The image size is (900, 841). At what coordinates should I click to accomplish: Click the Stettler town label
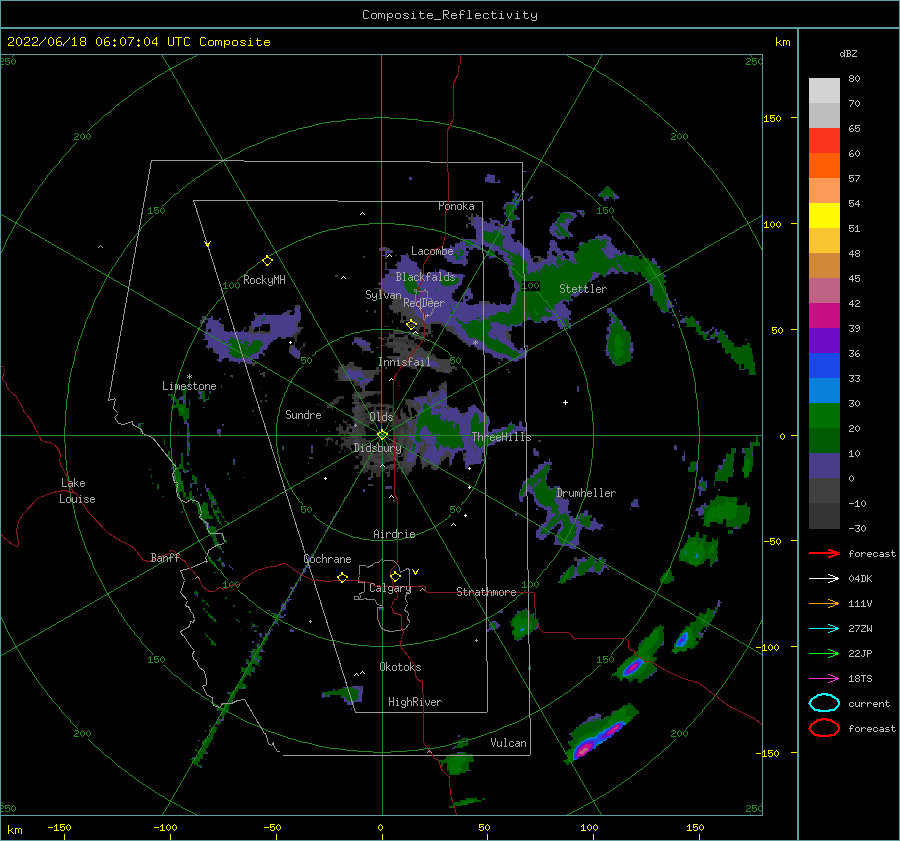click(x=583, y=289)
